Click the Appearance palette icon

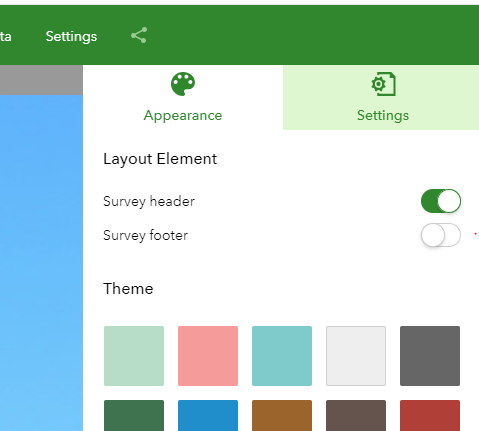(x=183, y=84)
